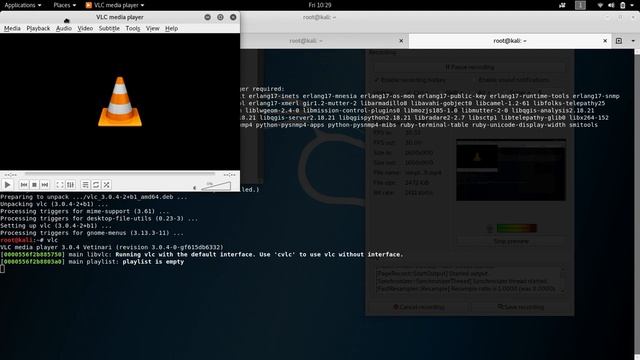Click the VLC Previous media button

tap(24, 185)
